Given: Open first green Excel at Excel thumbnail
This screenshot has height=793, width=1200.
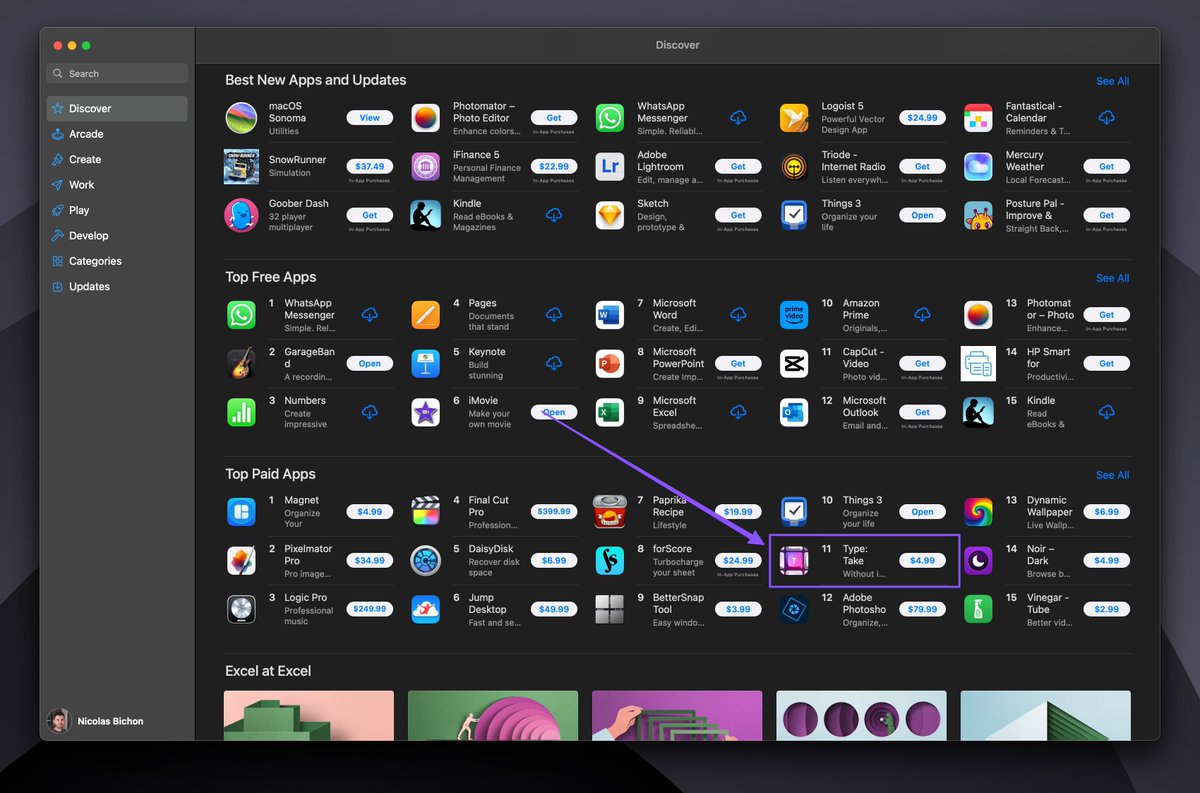Looking at the screenshot, I should click(309, 716).
